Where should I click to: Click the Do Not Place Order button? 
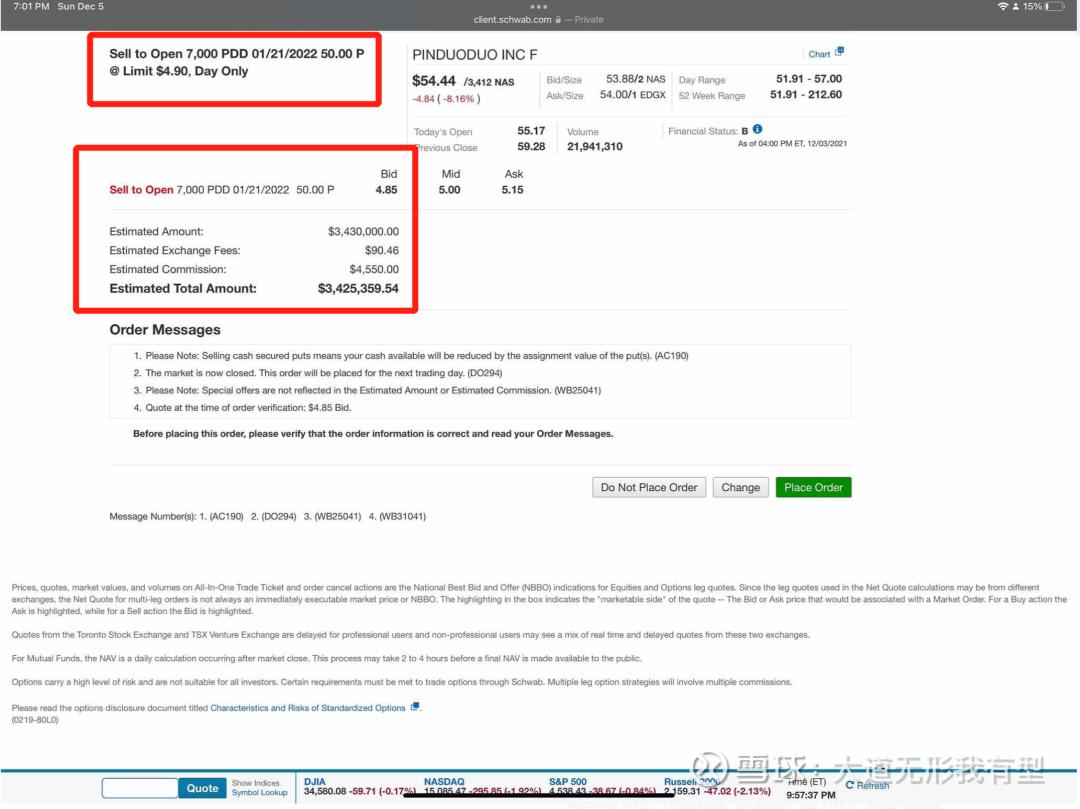click(x=649, y=487)
